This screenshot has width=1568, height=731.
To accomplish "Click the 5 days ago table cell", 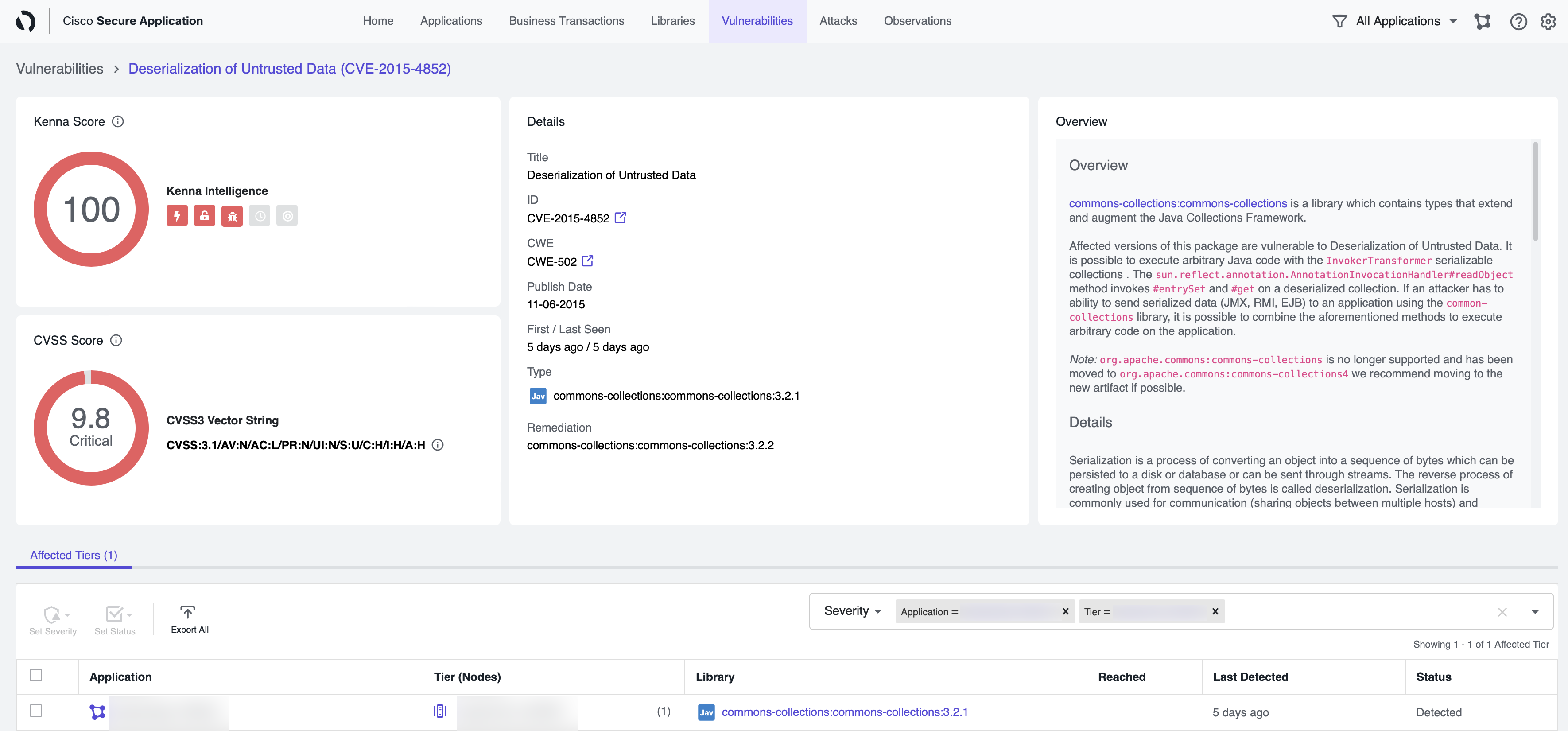I will pyautogui.click(x=1241, y=712).
